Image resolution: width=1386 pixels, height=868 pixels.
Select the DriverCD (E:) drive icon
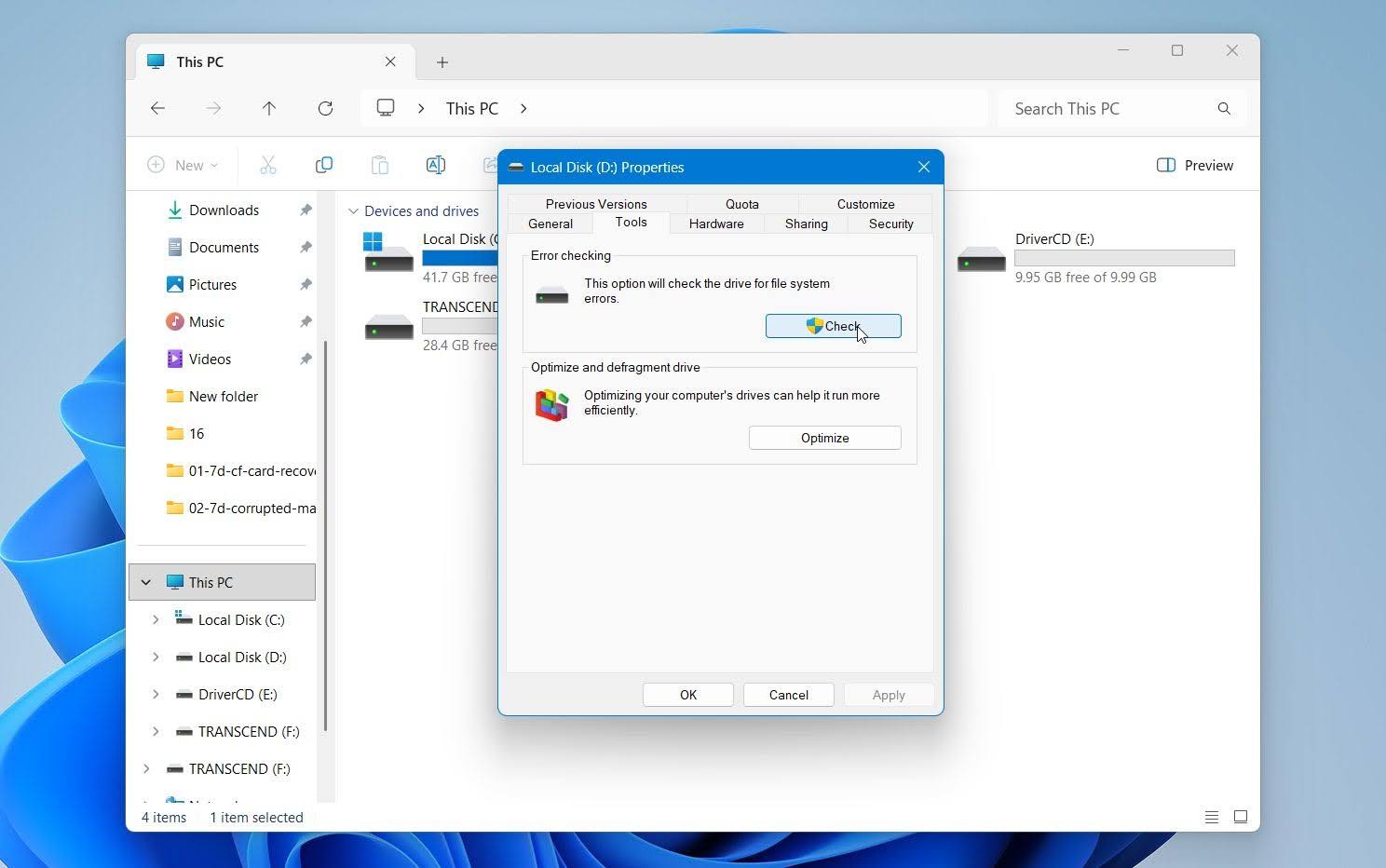pos(982,258)
